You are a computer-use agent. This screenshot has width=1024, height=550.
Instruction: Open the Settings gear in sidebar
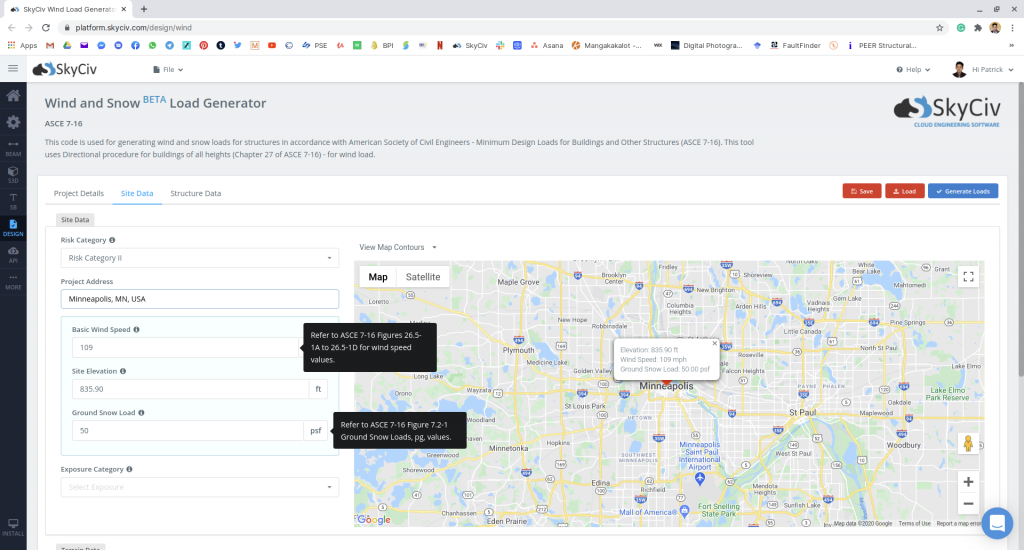pyautogui.click(x=13, y=122)
